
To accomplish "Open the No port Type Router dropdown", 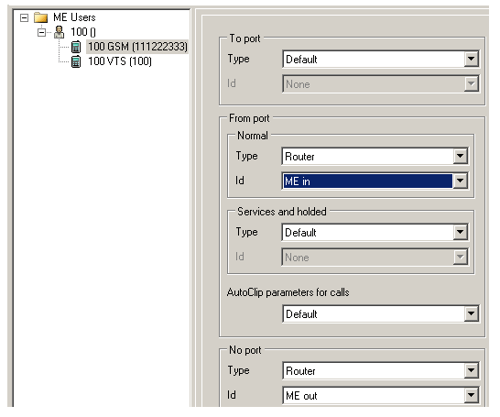I will 471,370.
